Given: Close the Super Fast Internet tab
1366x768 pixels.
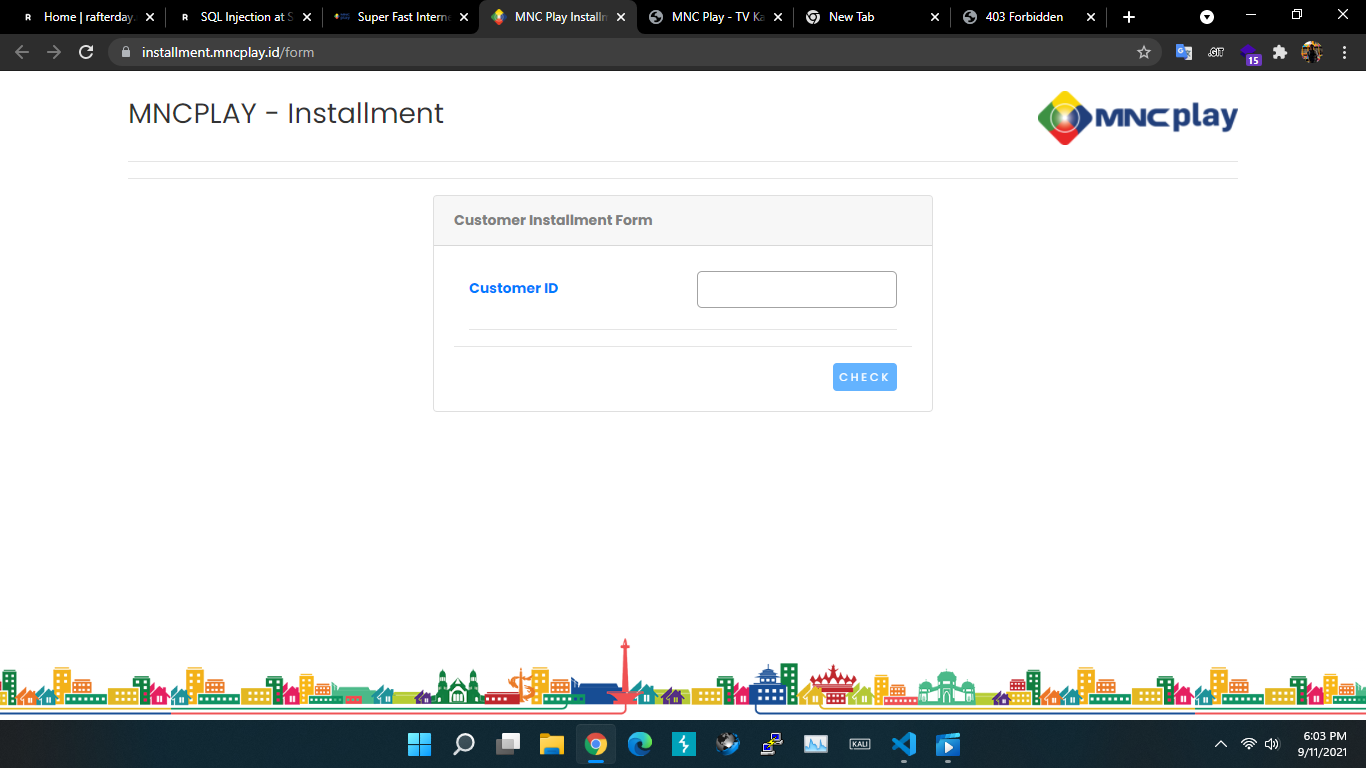Looking at the screenshot, I should click(x=463, y=17).
